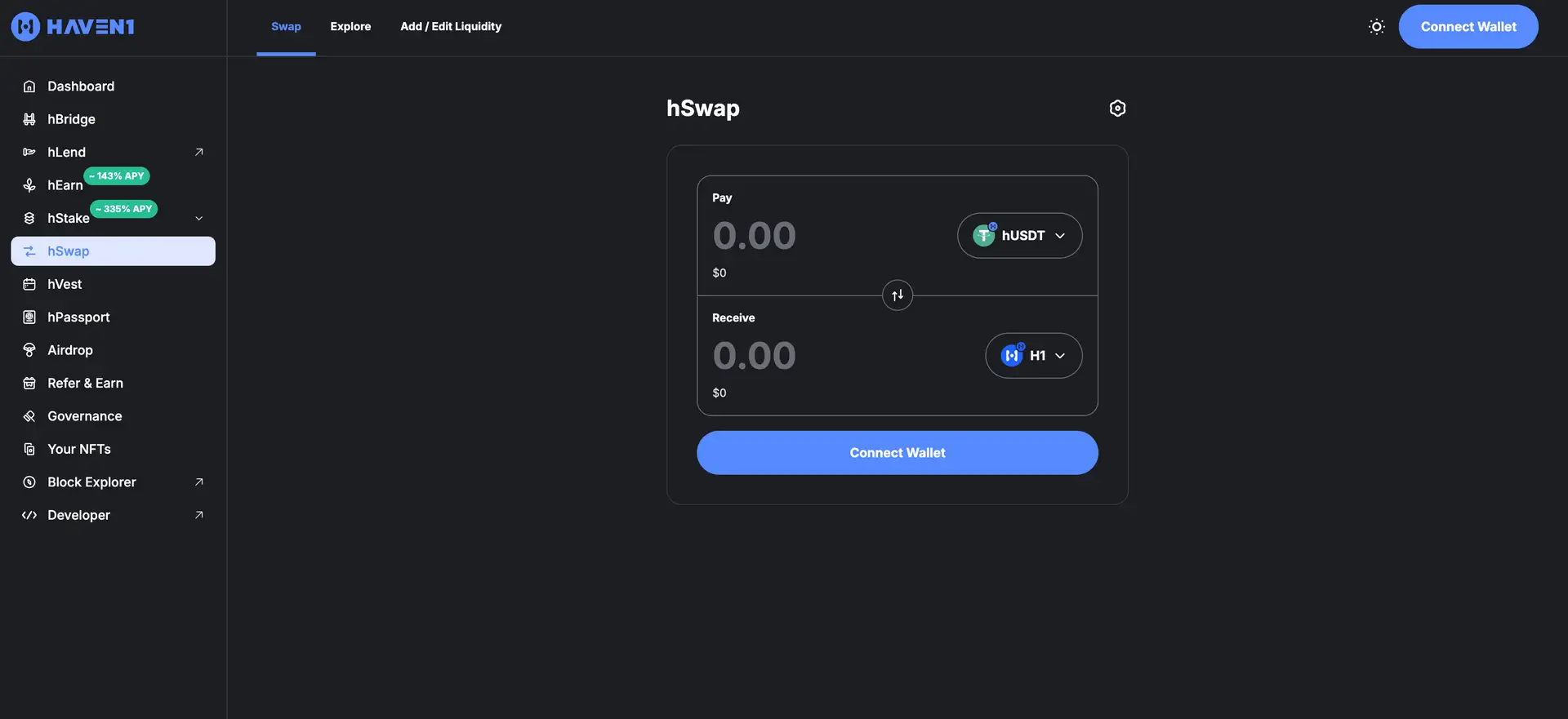The image size is (1568, 719).
Task: Open Add / Edit Liquidity tab
Action: click(451, 27)
